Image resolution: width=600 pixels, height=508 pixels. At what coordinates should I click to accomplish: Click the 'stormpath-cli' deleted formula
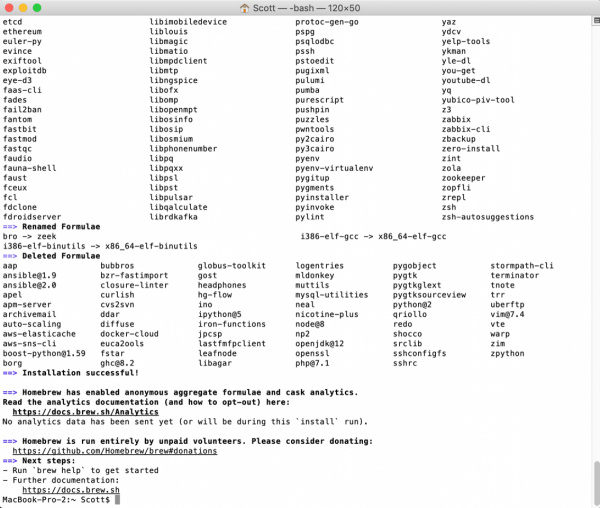click(x=522, y=266)
